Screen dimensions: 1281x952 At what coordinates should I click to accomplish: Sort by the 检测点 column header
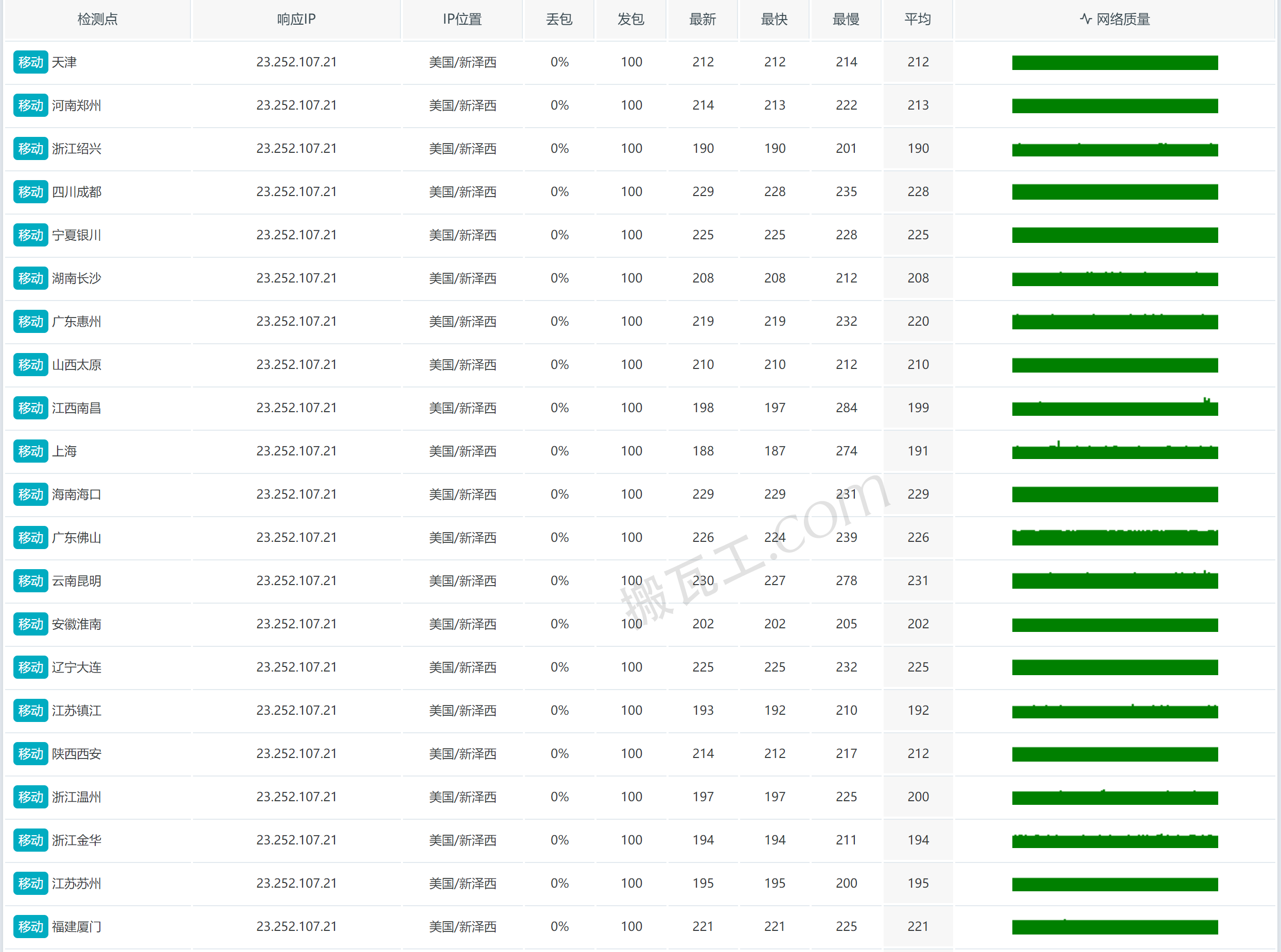click(97, 19)
